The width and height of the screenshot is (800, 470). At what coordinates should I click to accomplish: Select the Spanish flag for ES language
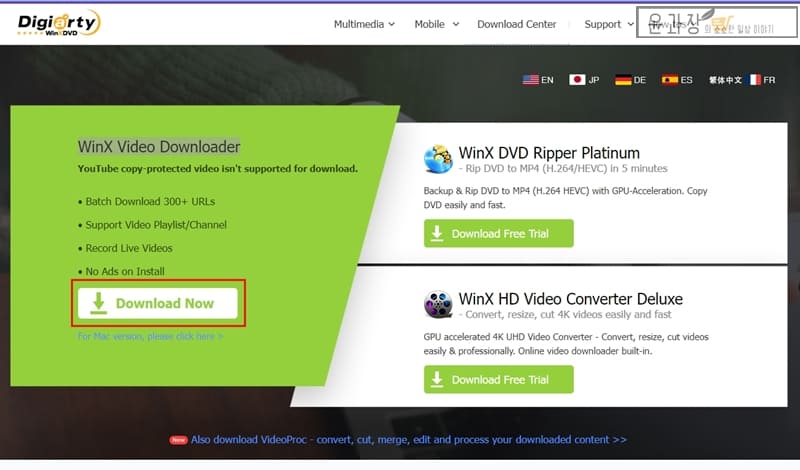coord(670,80)
